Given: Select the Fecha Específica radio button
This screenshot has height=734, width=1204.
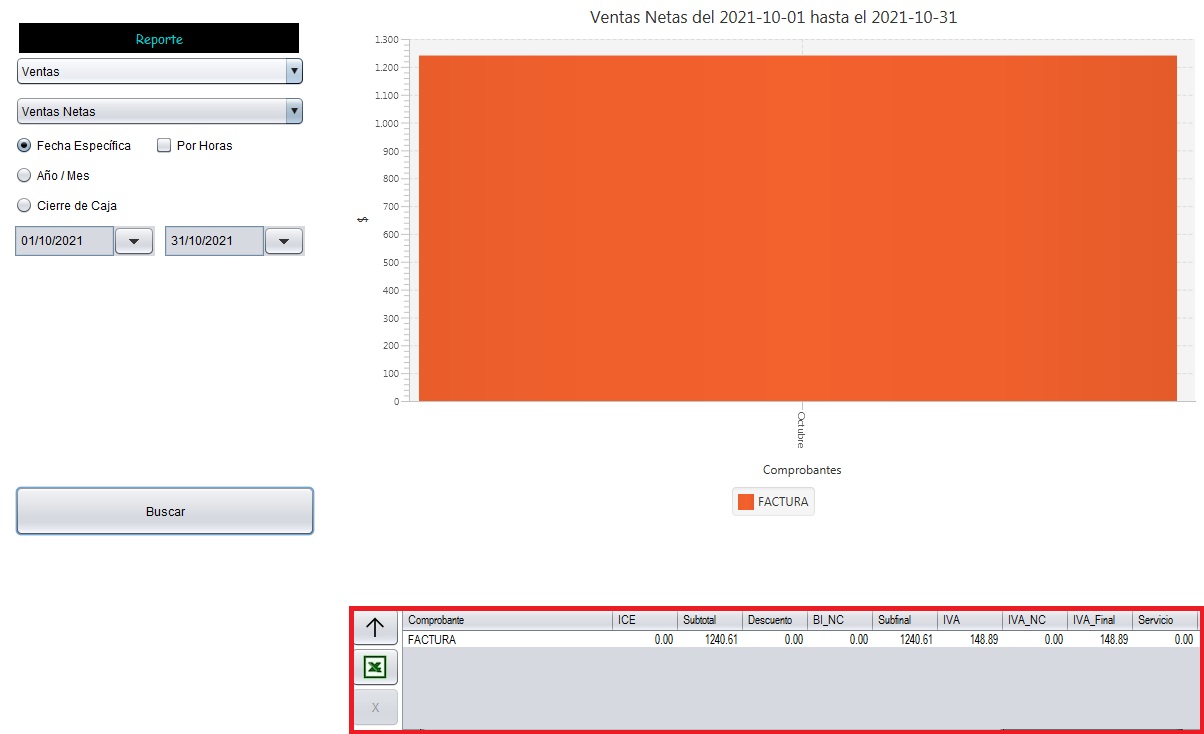Looking at the screenshot, I should click(25, 146).
